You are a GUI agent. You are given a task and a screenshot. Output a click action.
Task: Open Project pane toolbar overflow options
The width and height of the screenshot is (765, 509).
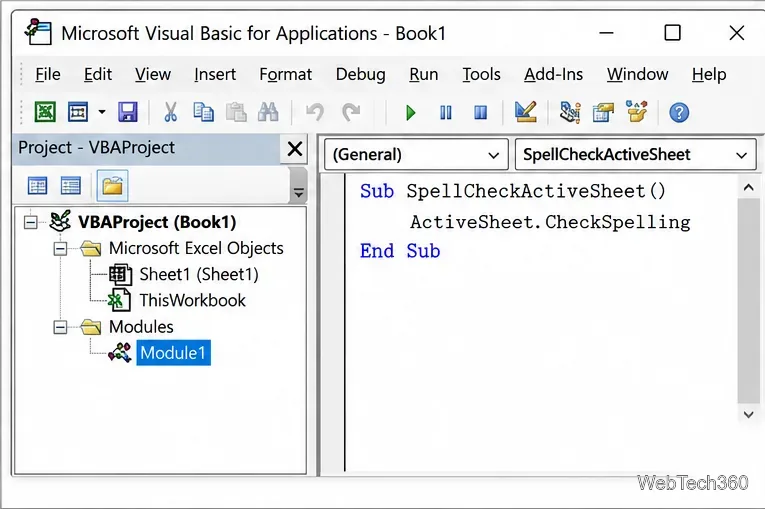click(298, 193)
